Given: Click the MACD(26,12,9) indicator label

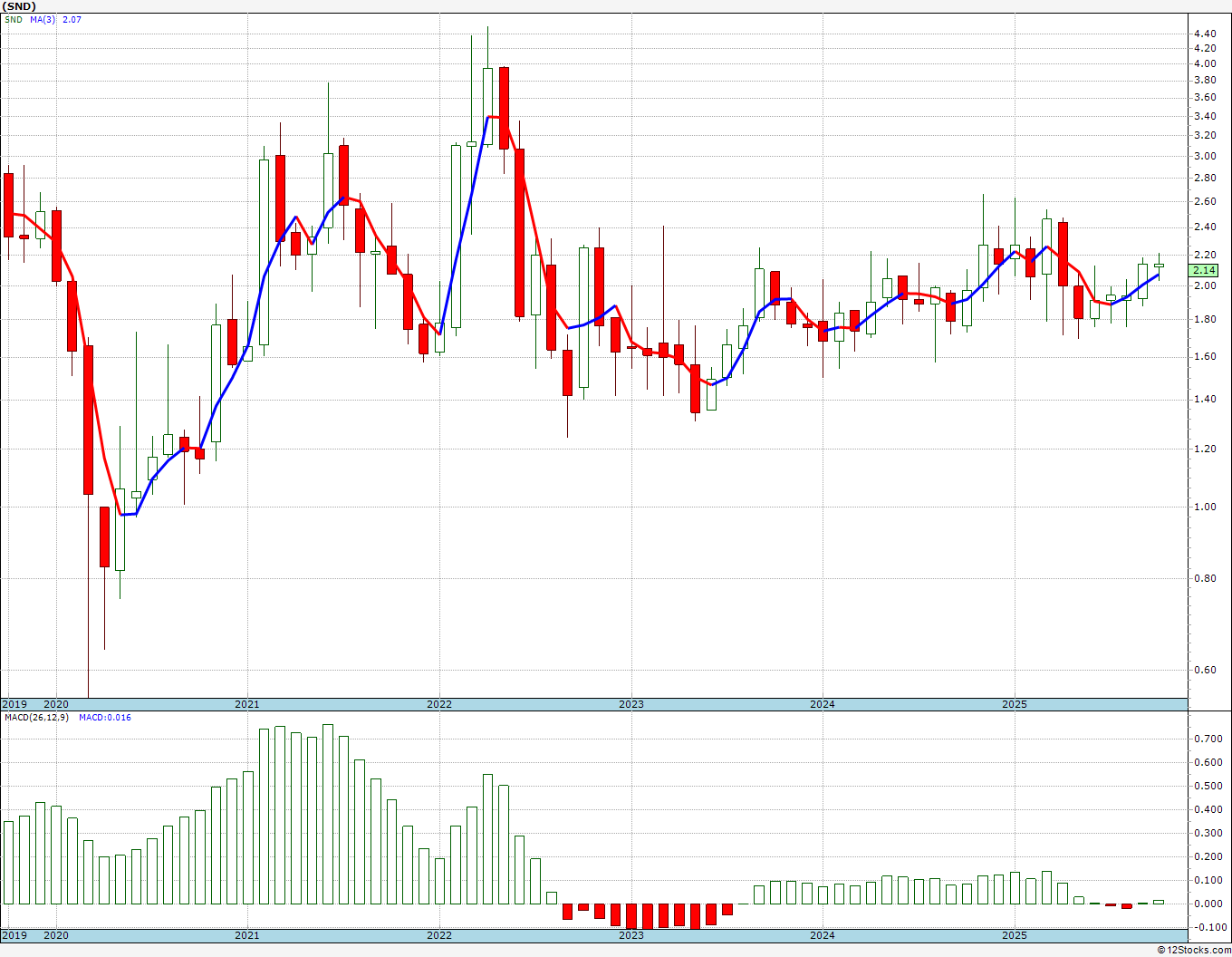Looking at the screenshot, I should 36,717.
